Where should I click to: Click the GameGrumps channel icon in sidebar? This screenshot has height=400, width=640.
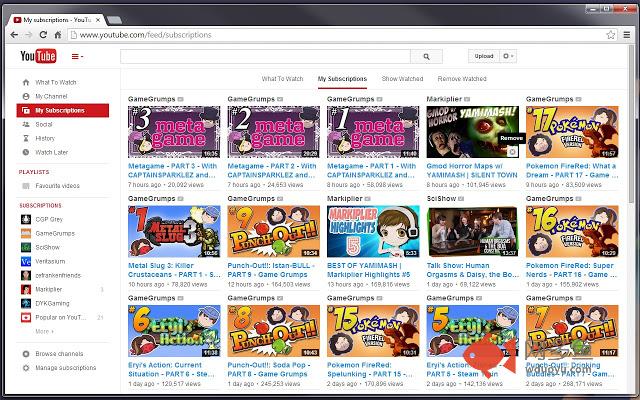coord(26,233)
